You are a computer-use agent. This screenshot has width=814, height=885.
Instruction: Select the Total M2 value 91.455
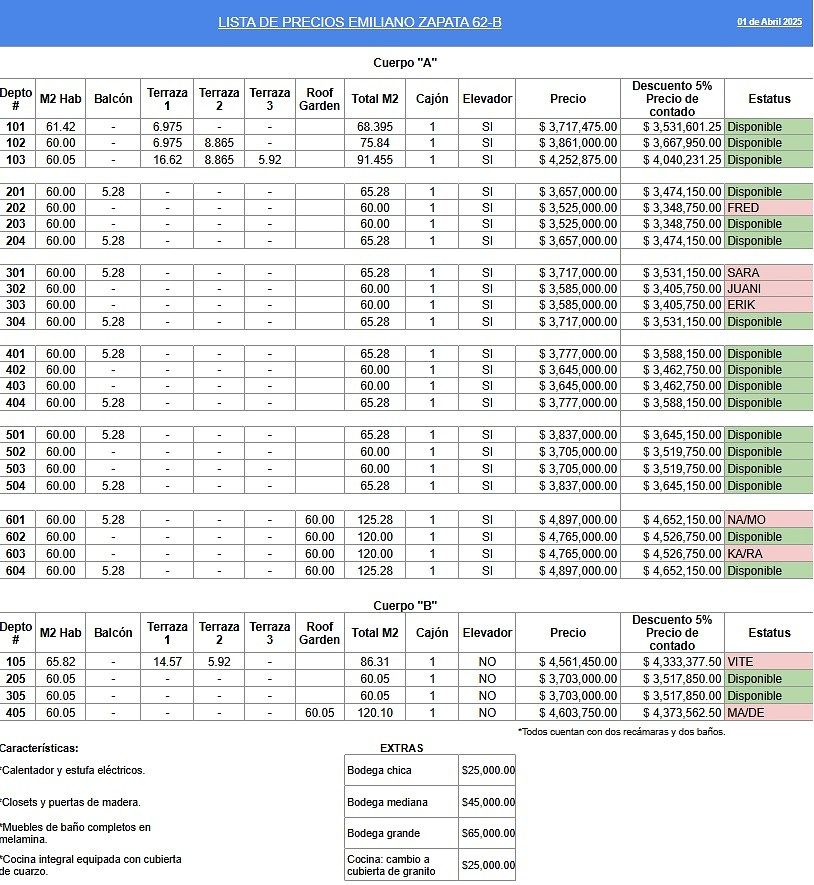click(x=375, y=160)
